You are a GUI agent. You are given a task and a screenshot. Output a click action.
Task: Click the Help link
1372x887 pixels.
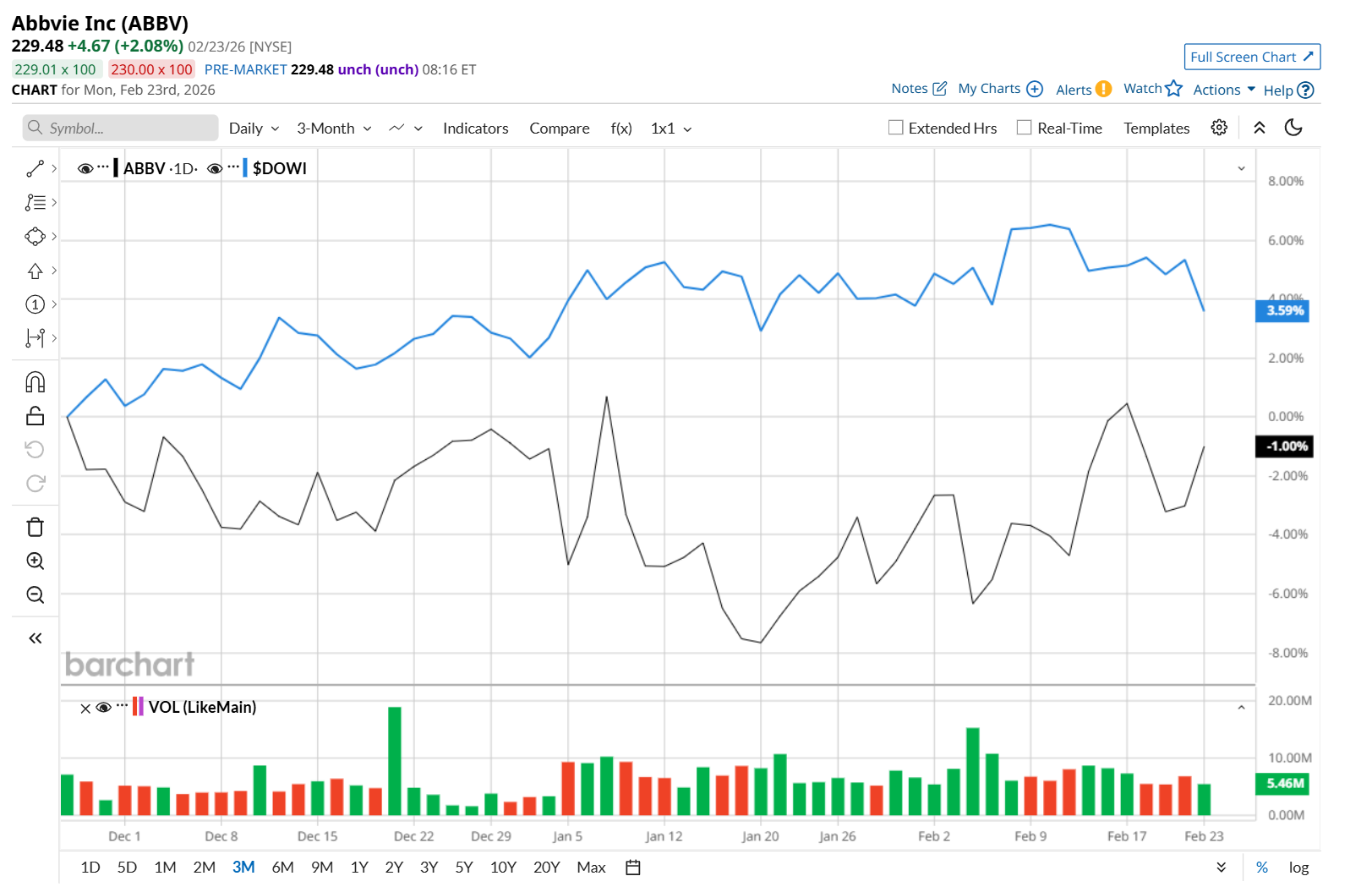point(1278,90)
